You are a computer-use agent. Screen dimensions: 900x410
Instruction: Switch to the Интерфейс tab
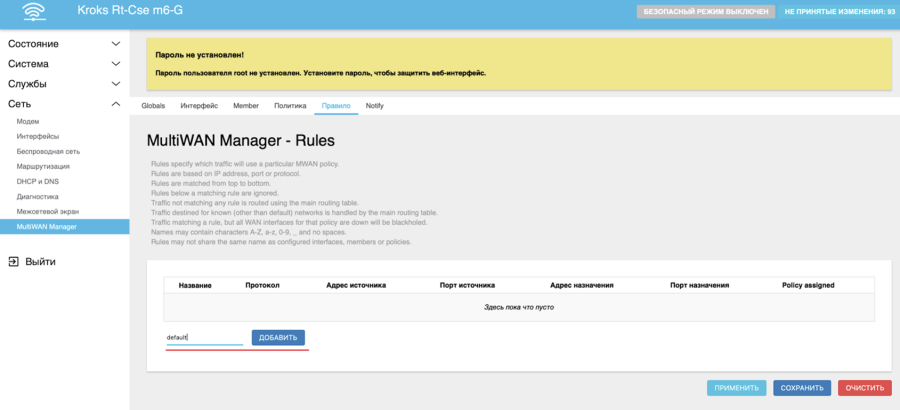coord(199,105)
